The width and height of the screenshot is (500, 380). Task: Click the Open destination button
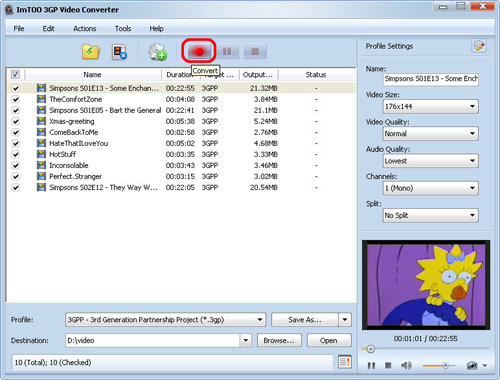click(329, 340)
